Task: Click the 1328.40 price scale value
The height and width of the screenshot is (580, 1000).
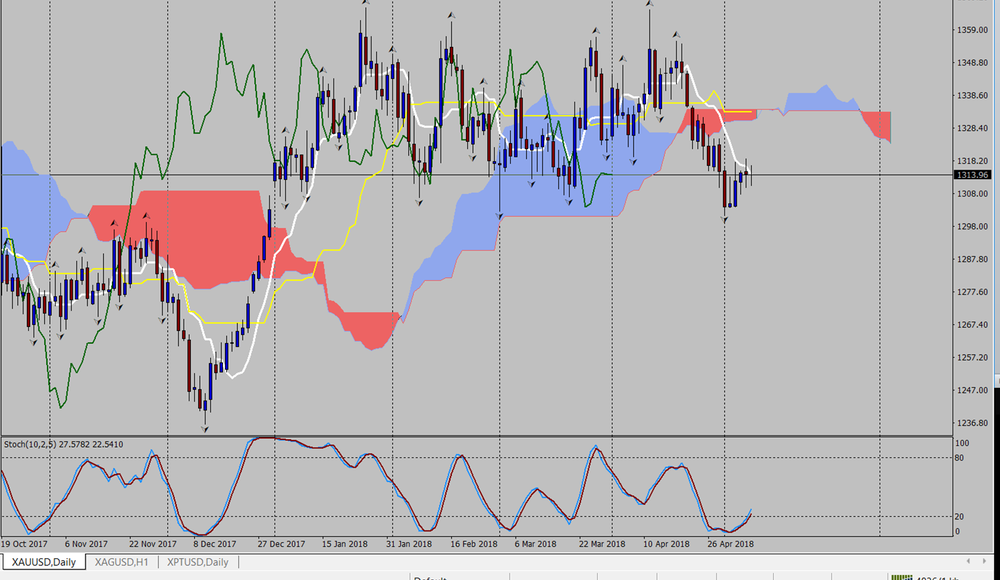Action: tap(972, 128)
